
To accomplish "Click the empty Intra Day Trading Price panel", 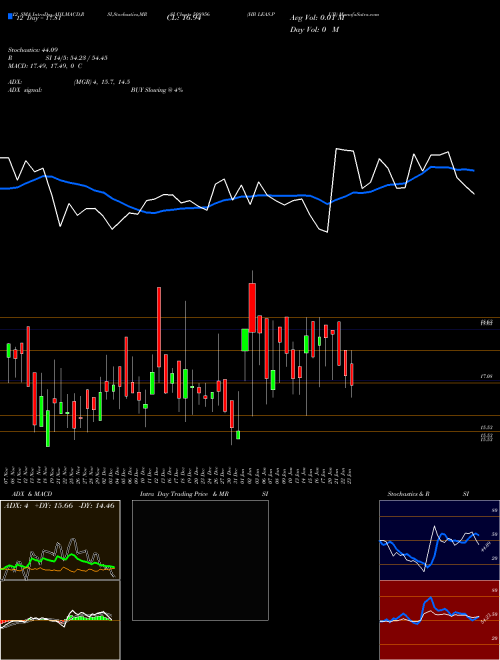I will 200,560.
